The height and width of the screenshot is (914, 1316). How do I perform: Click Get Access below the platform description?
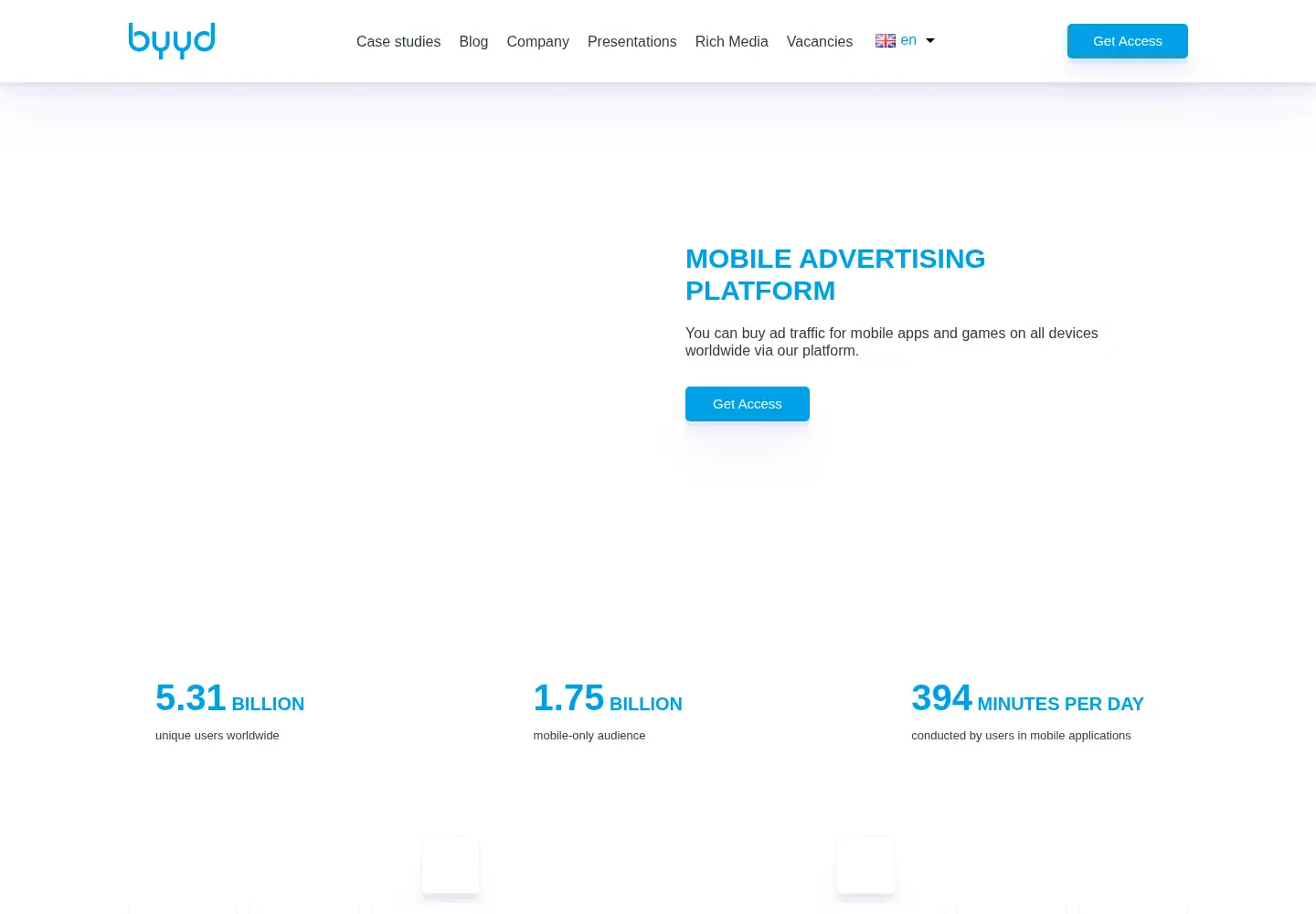tap(748, 404)
